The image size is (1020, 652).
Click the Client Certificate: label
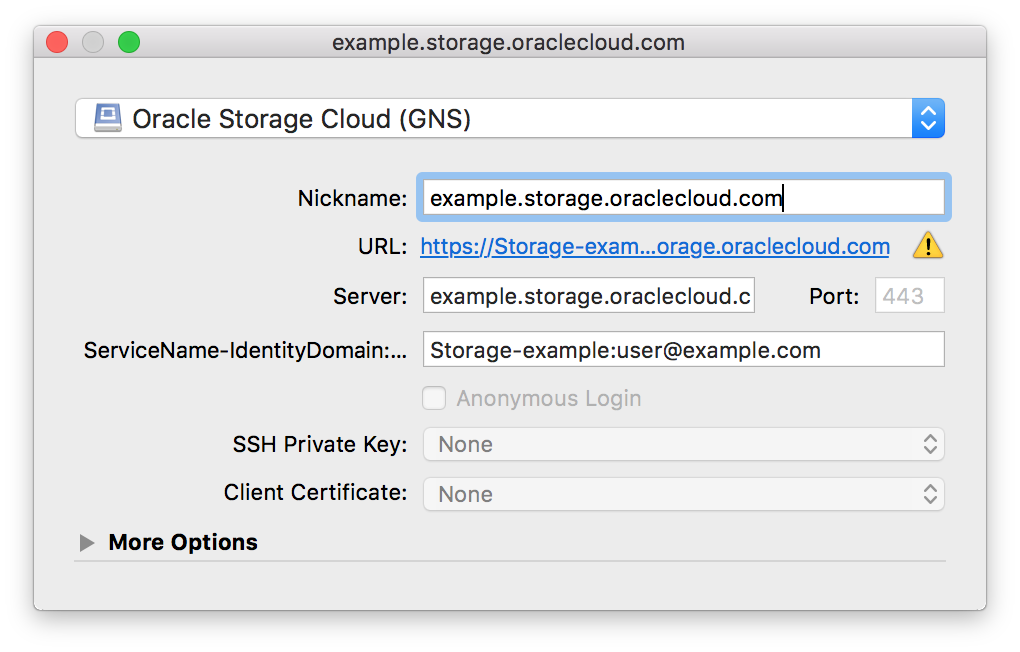click(x=315, y=493)
